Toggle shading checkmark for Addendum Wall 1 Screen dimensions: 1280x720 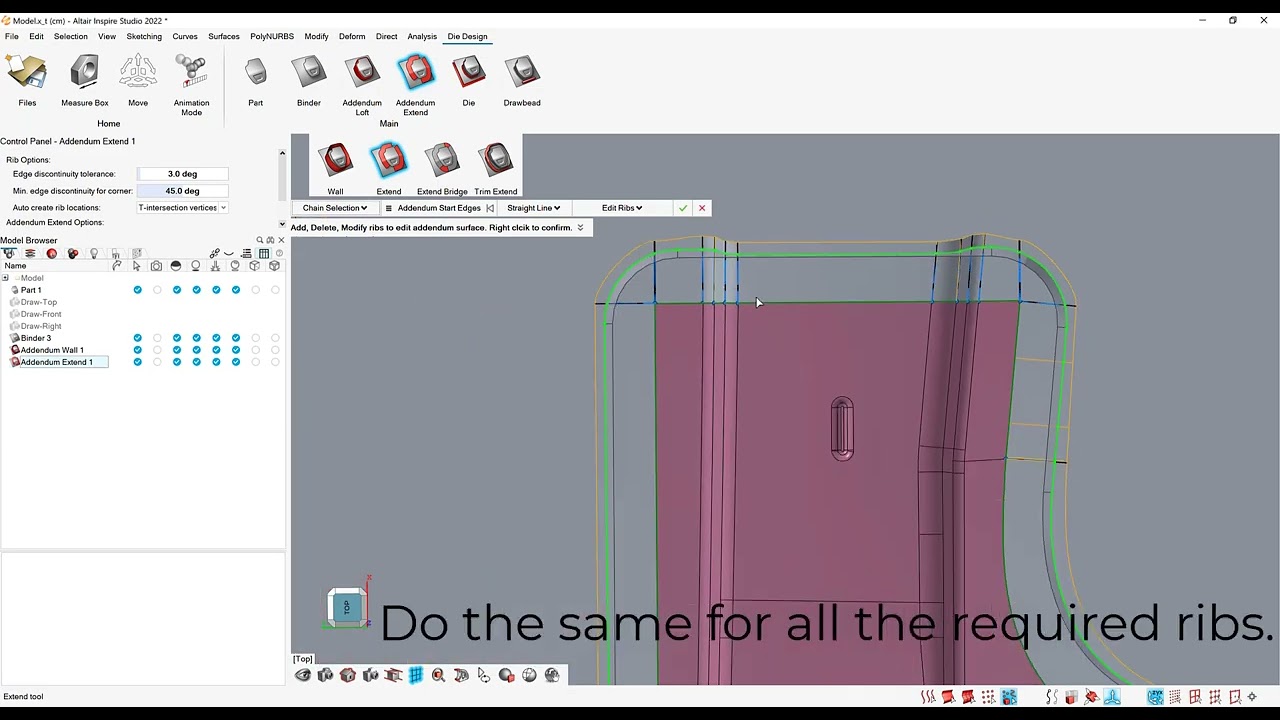(177, 350)
